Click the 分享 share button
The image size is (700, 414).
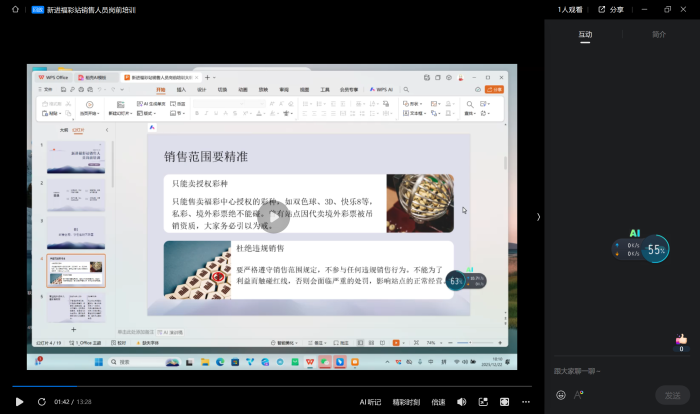pos(611,9)
